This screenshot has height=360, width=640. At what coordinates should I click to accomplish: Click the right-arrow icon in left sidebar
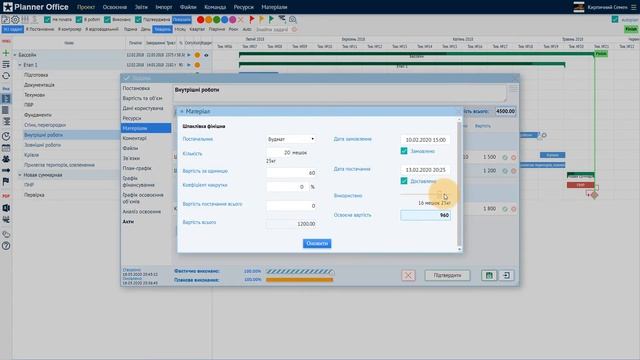click(x=6, y=170)
